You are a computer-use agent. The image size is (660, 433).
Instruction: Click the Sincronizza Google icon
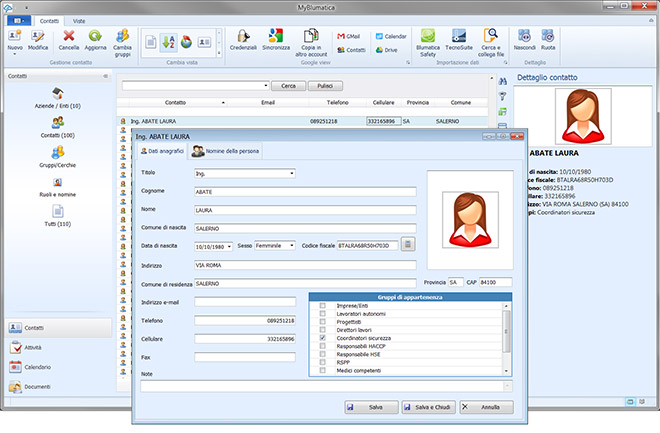coord(276,36)
